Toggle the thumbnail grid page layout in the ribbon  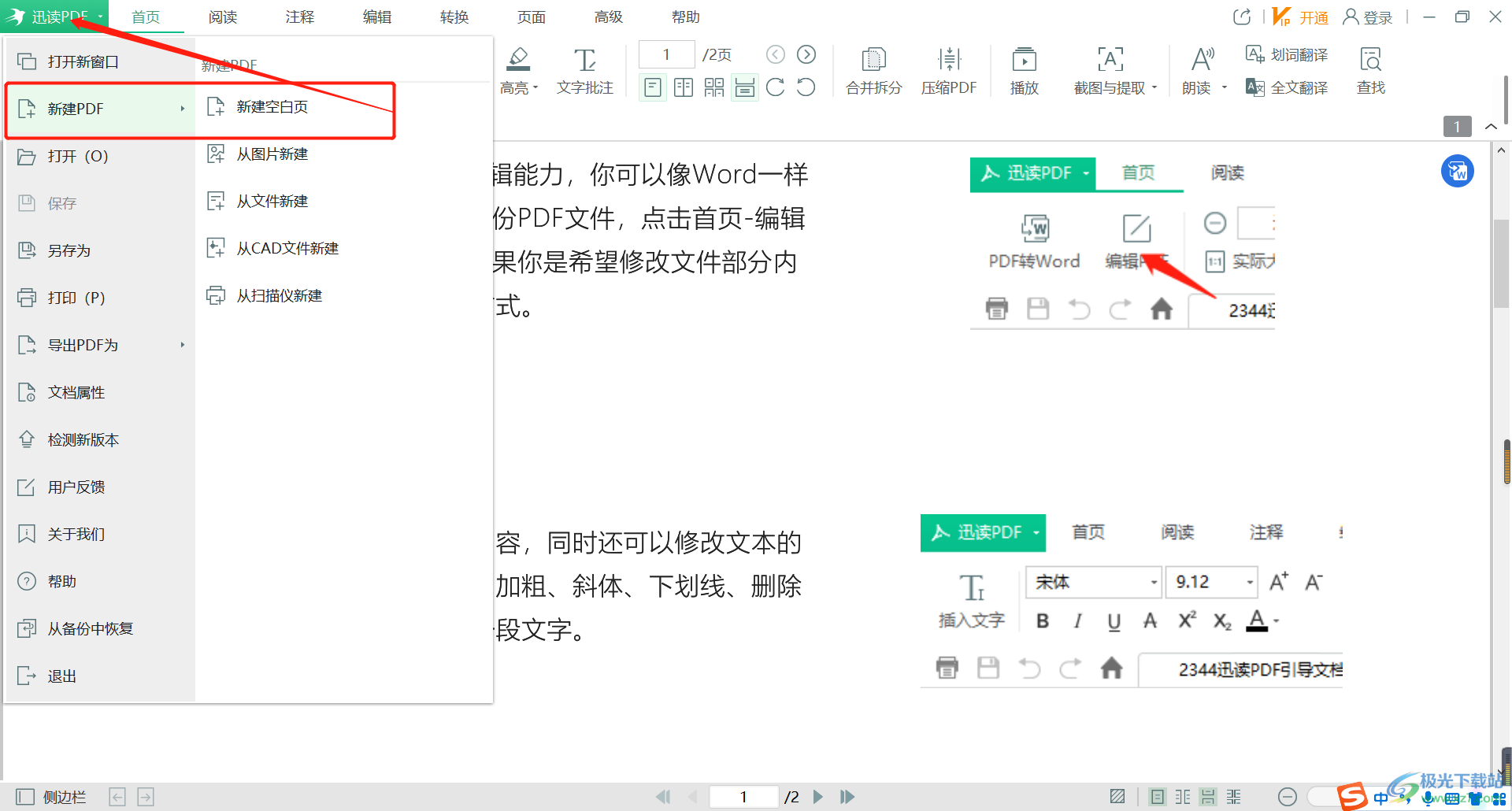[714, 87]
